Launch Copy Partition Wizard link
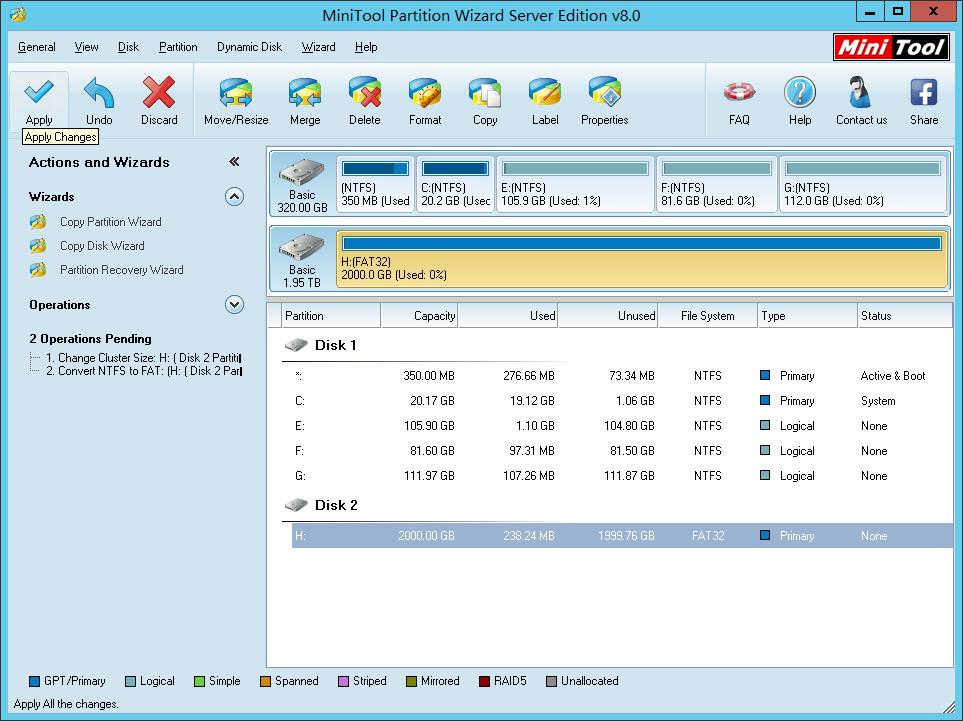 [x=111, y=222]
